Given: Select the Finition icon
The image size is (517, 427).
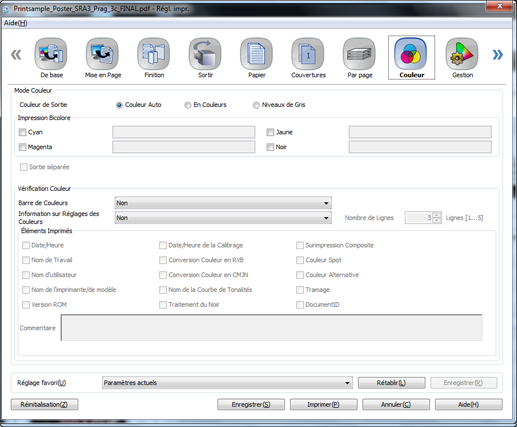Looking at the screenshot, I should point(154,54).
